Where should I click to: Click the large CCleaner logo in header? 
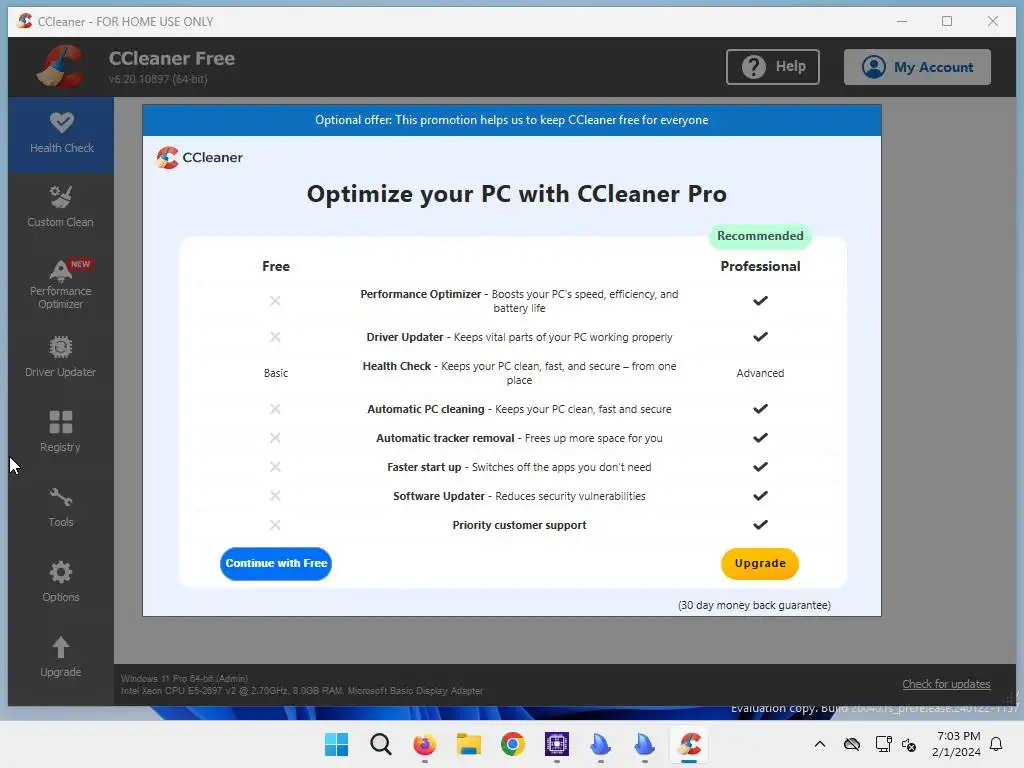click(61, 66)
